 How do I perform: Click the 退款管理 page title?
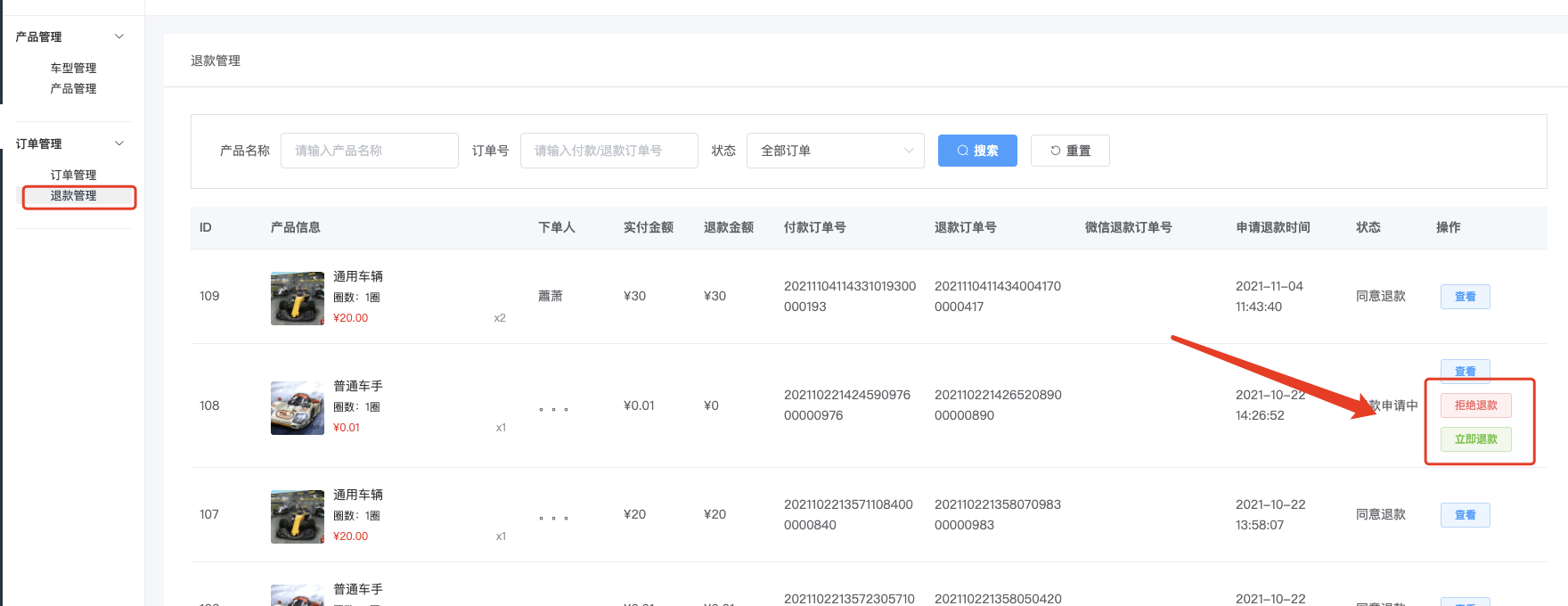point(216,61)
